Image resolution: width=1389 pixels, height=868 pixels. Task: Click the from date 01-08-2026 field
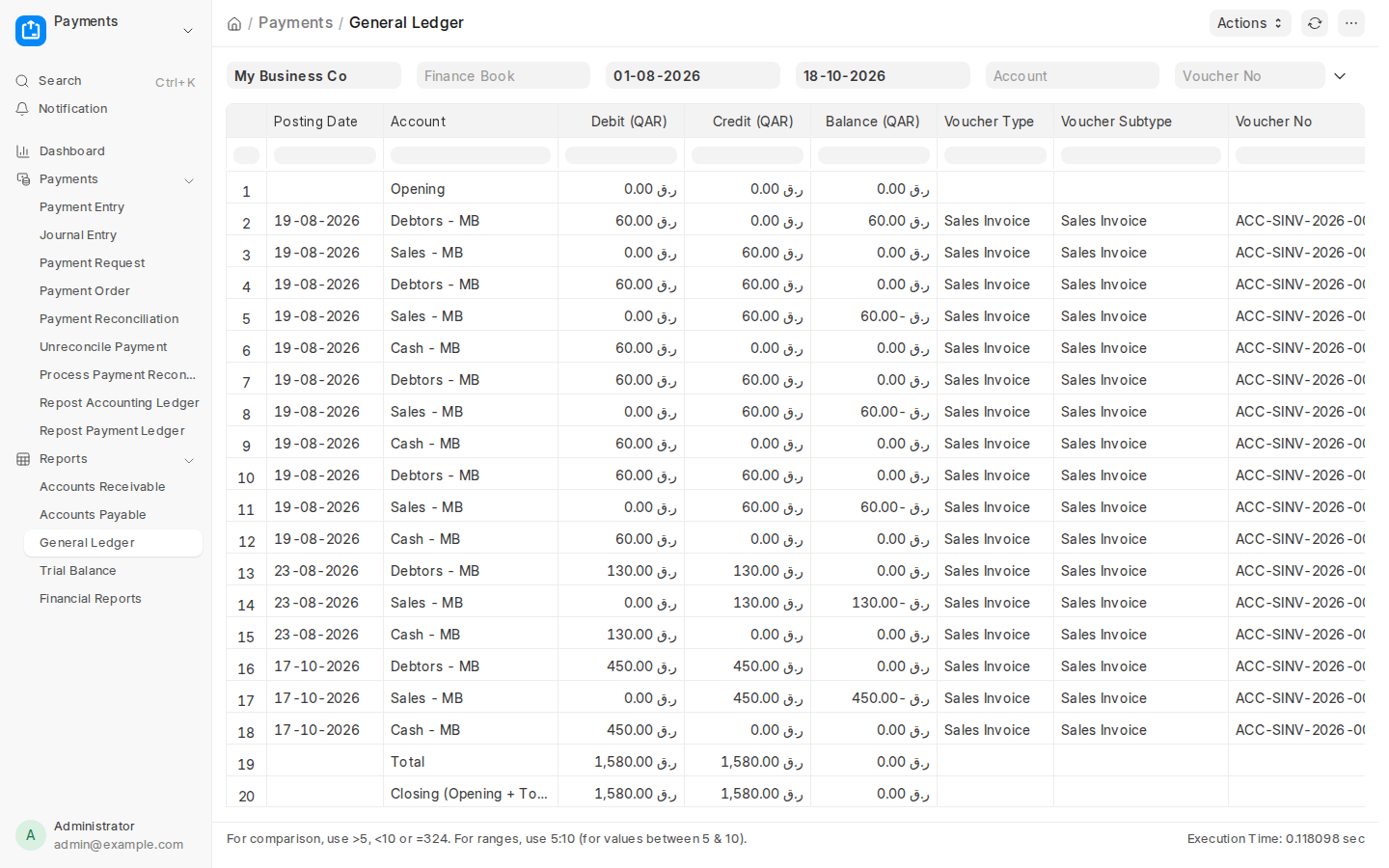point(693,76)
